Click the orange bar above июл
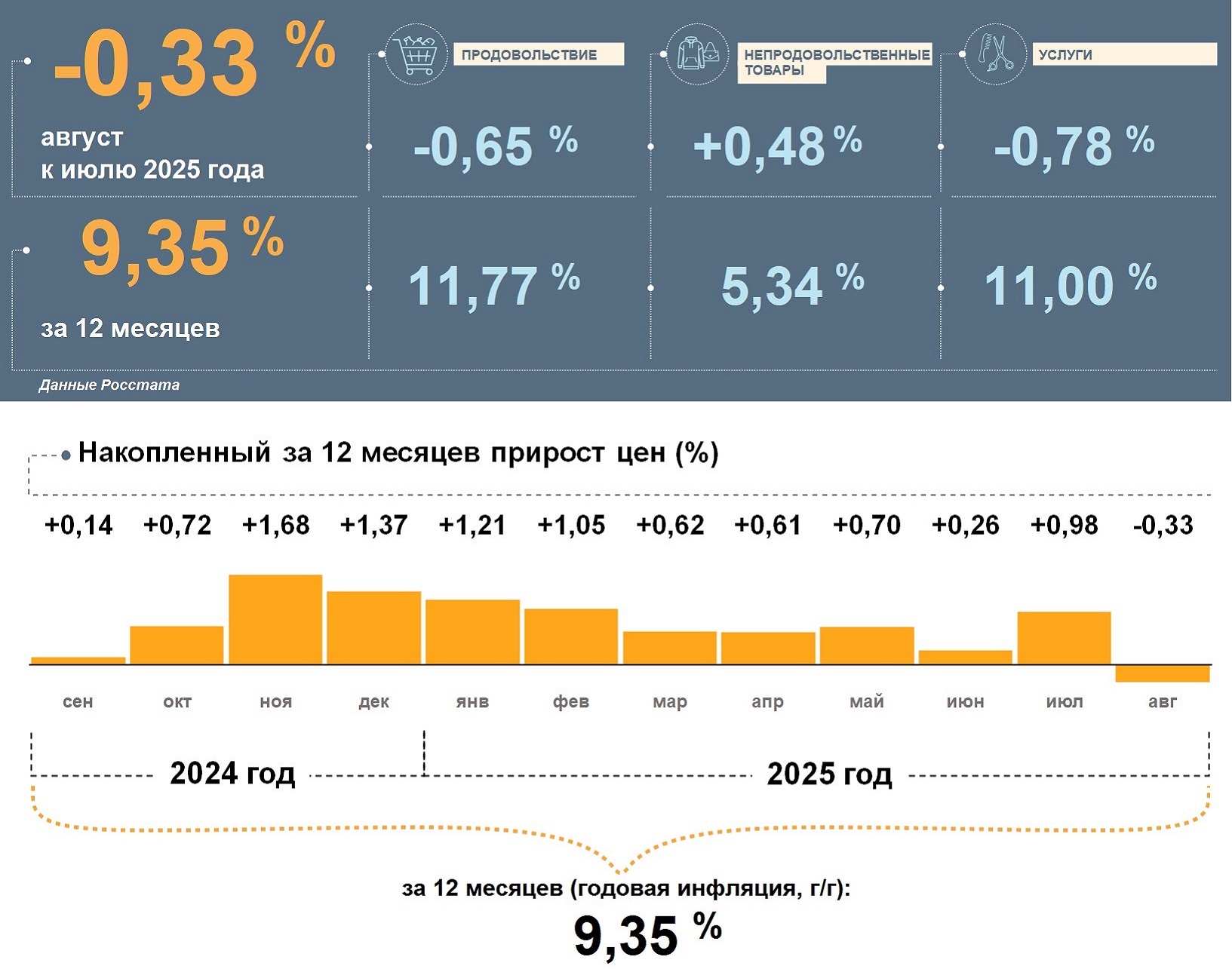 [1064, 638]
